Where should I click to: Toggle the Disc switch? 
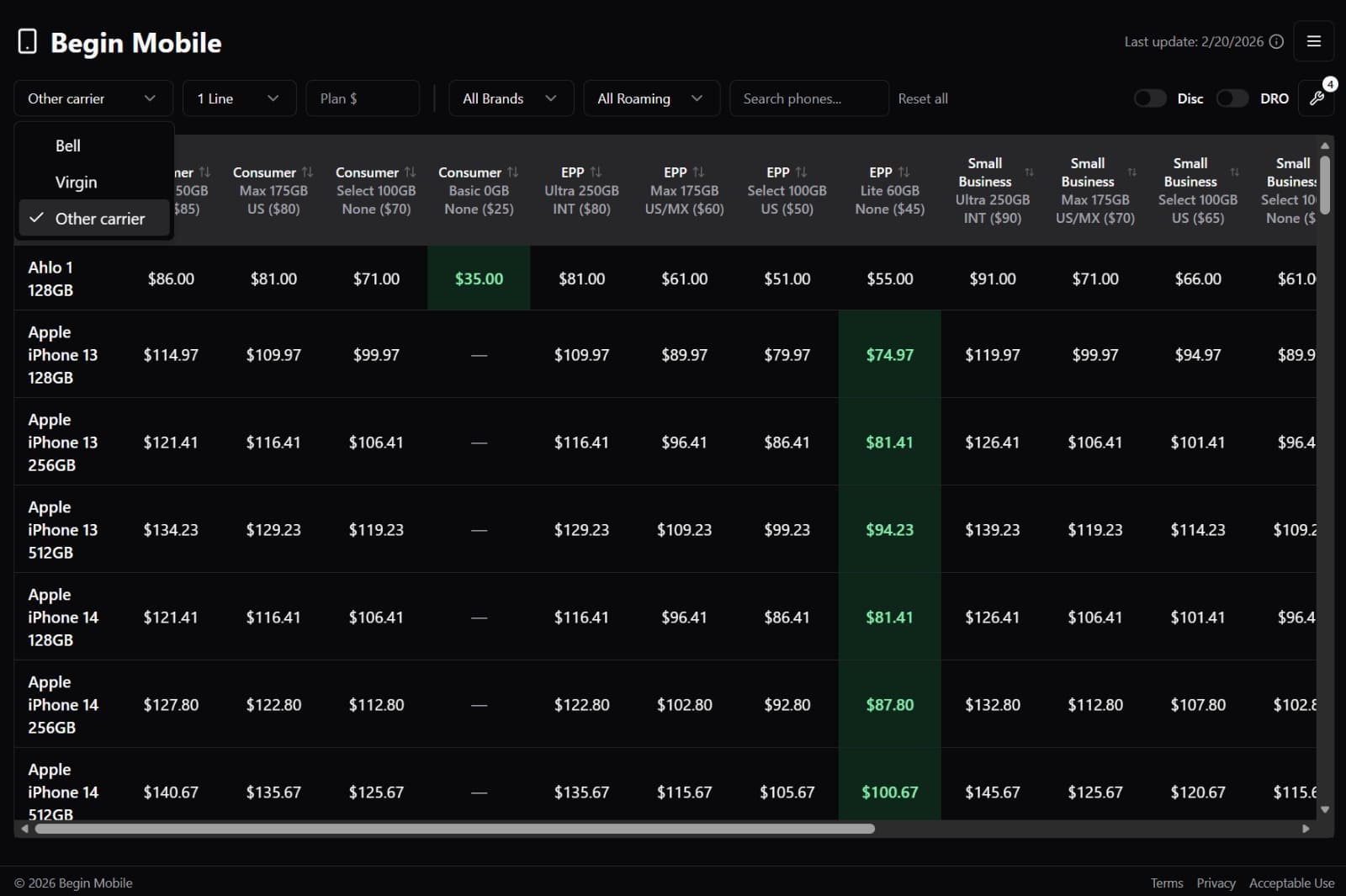(x=1150, y=98)
